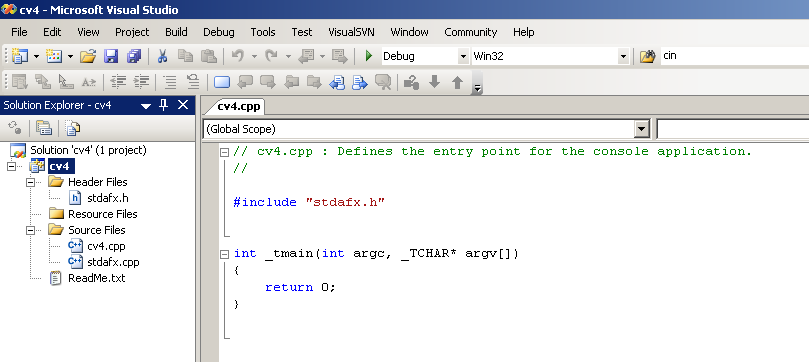The image size is (809, 362).
Task: Click the Find in Files binoculars icon
Action: point(648,56)
